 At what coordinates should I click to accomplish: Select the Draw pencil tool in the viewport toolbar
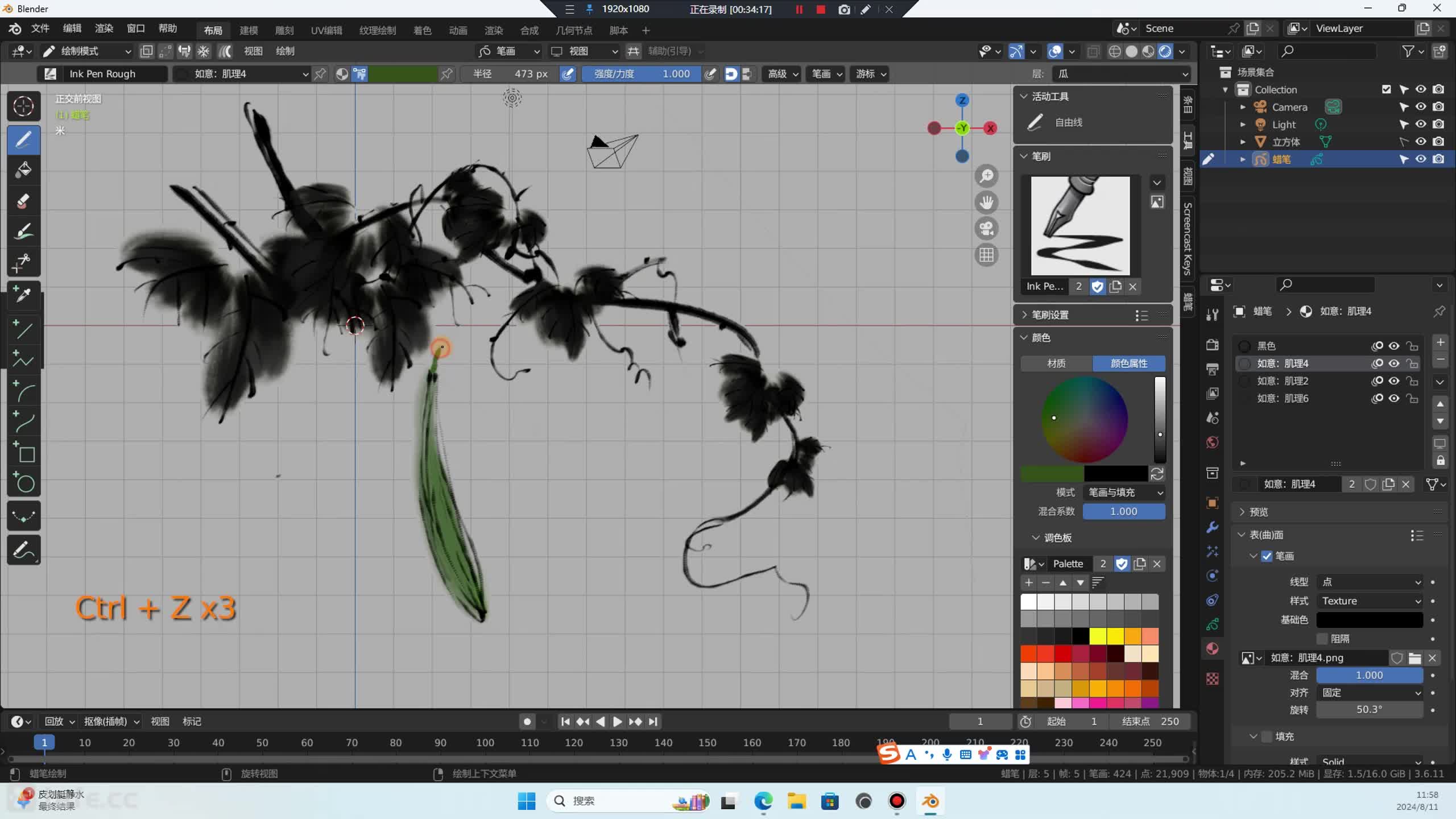tap(23, 139)
